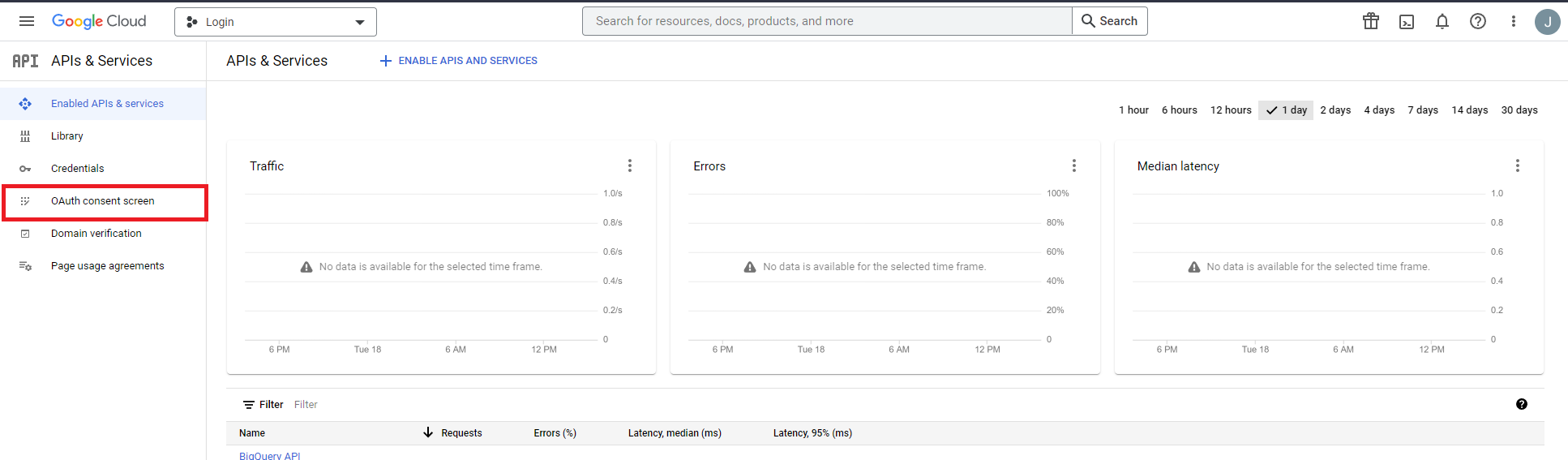The width and height of the screenshot is (1568, 460).
Task: Open Credentials in the sidebar
Action: coord(103,169)
